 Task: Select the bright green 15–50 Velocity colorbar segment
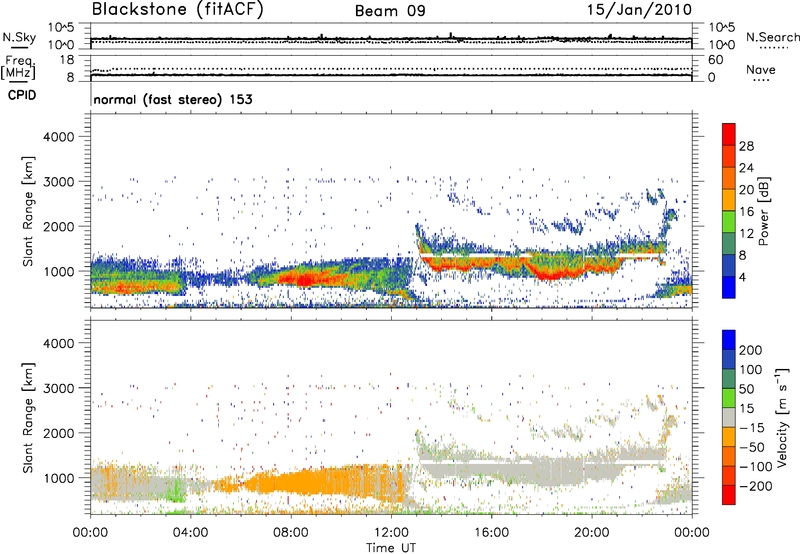pyautogui.click(x=729, y=398)
